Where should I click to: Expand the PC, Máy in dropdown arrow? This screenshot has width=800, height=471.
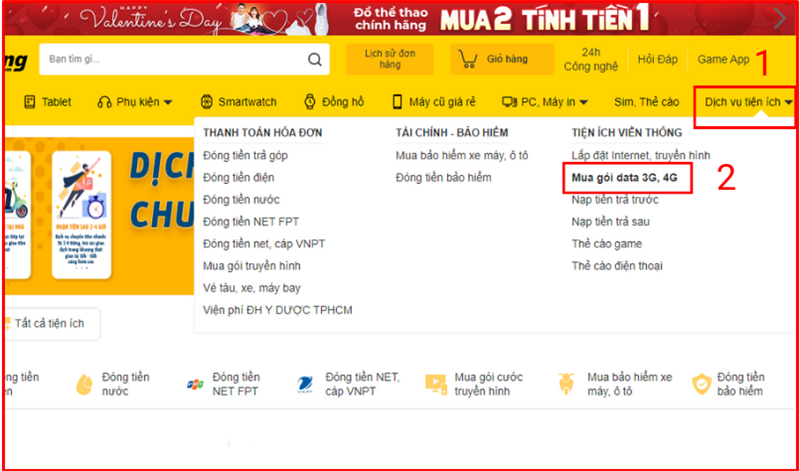coord(584,103)
